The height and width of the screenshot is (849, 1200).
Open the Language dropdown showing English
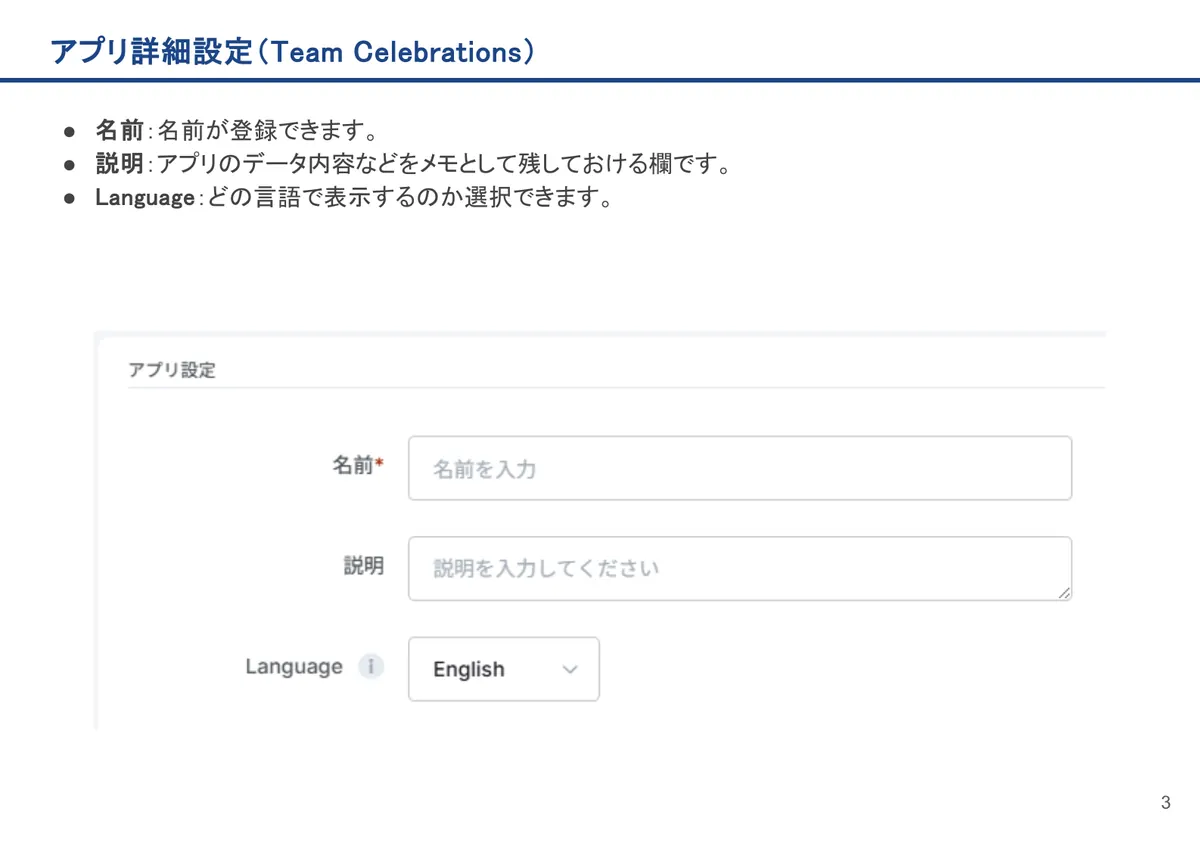pyautogui.click(x=504, y=669)
